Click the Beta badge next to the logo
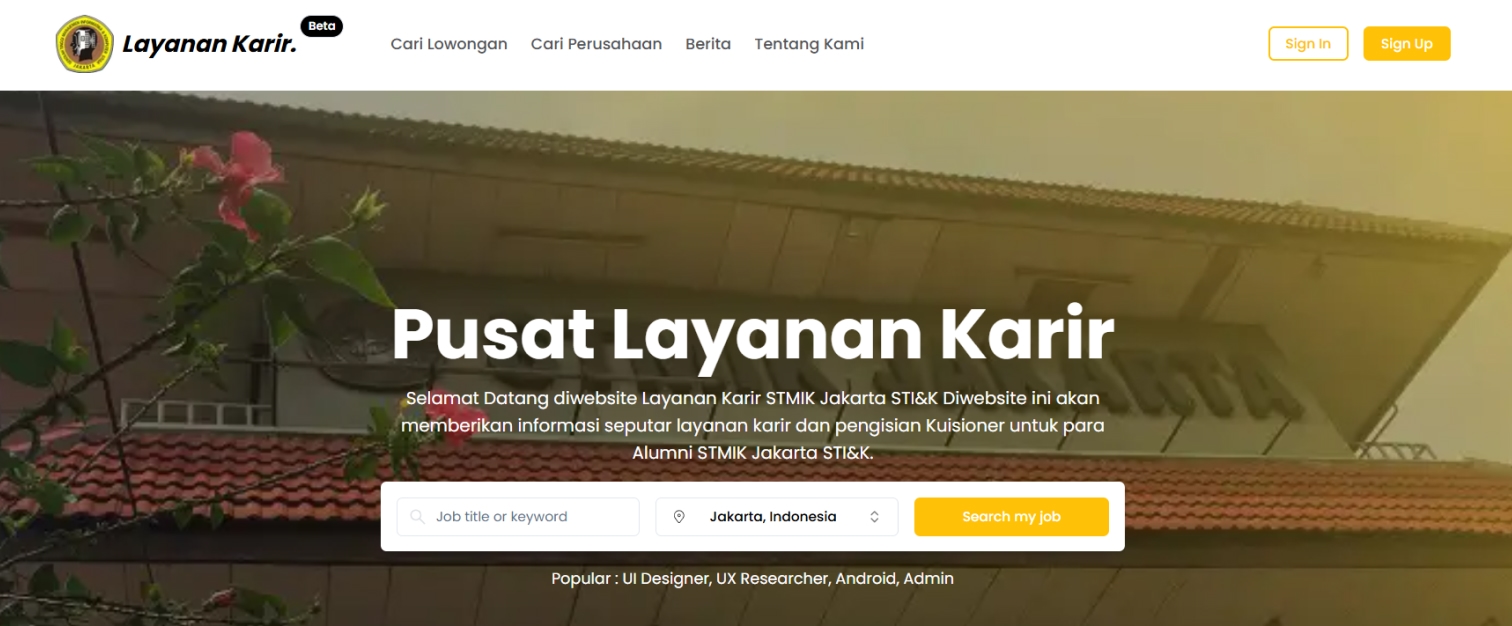 322,26
